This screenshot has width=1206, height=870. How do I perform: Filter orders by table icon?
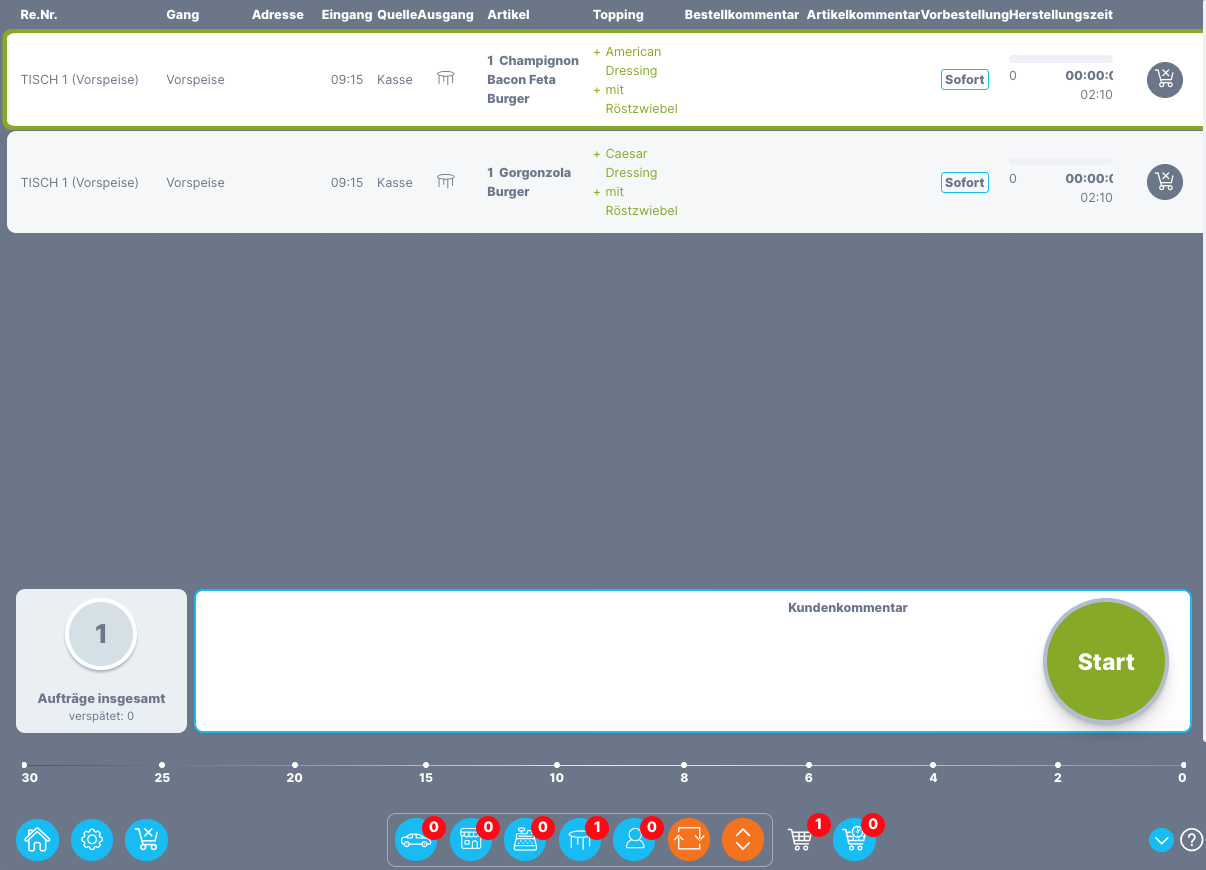(x=579, y=840)
